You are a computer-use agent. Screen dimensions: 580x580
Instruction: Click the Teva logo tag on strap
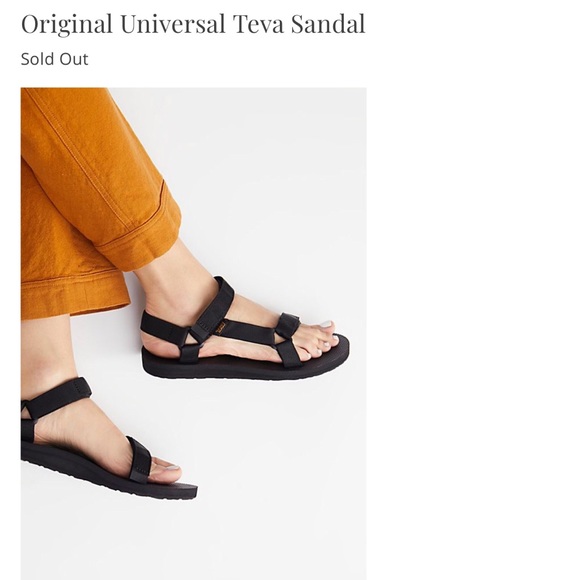click(x=221, y=327)
